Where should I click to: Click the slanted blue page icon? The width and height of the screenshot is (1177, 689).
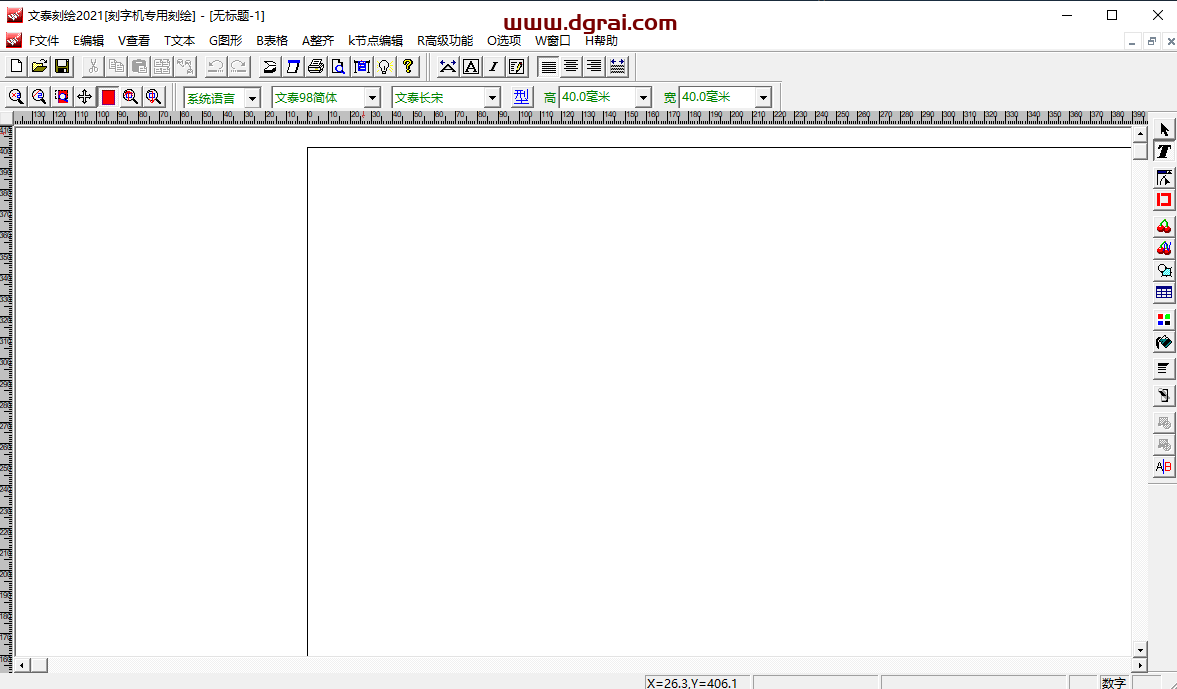(x=293, y=67)
